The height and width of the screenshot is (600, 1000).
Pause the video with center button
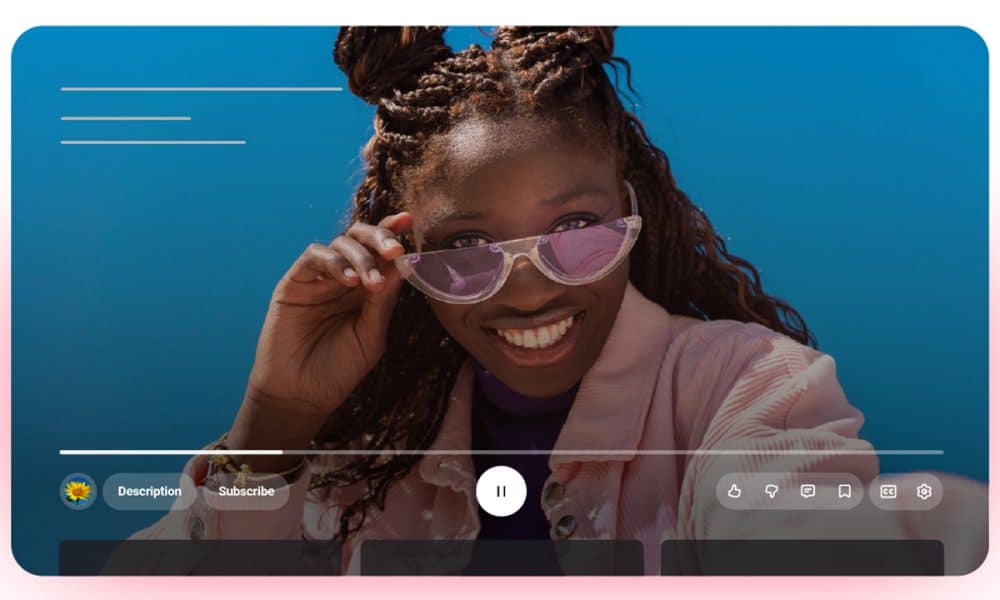pyautogui.click(x=501, y=491)
